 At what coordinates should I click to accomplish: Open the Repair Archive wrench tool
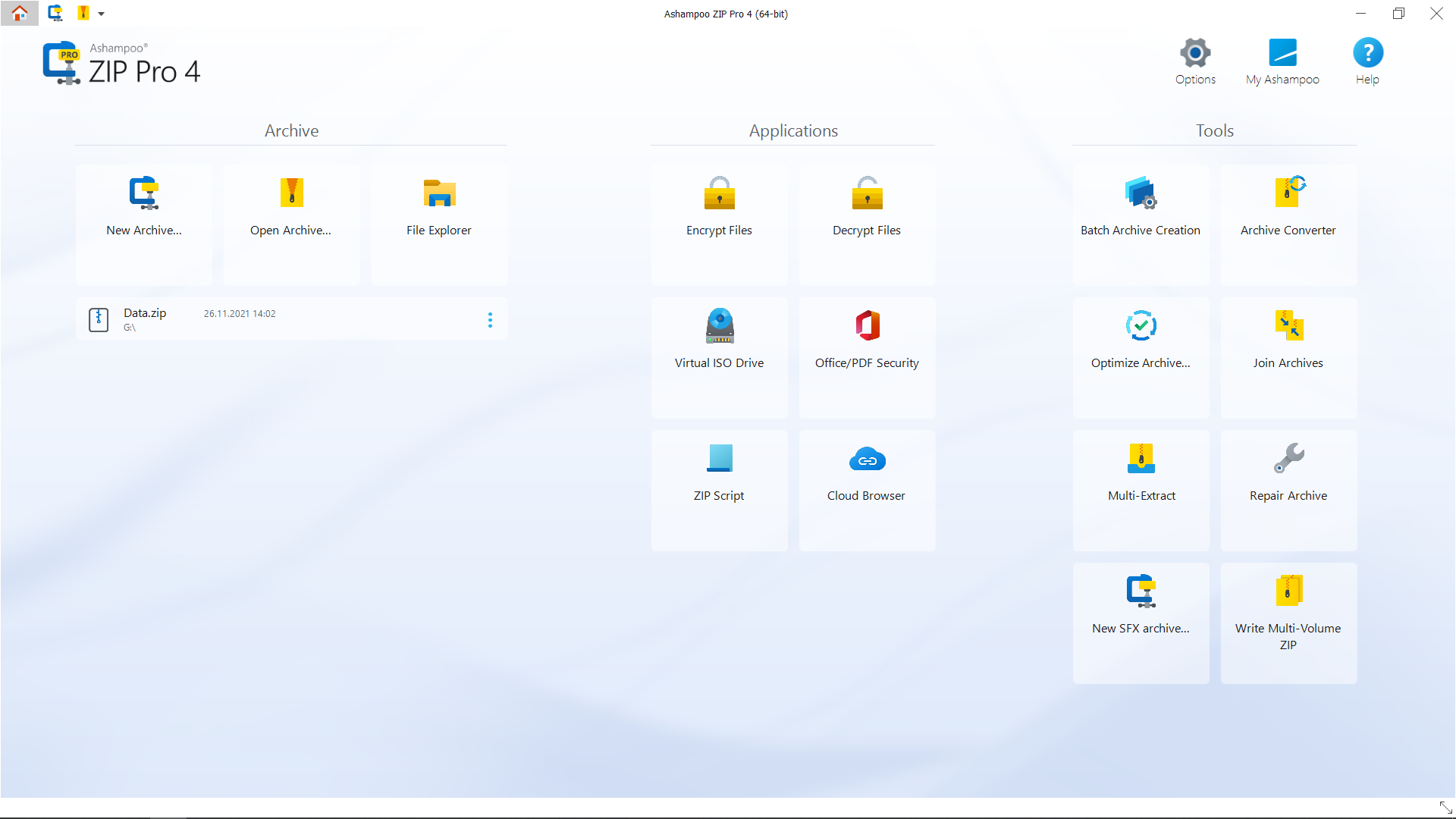(1288, 470)
